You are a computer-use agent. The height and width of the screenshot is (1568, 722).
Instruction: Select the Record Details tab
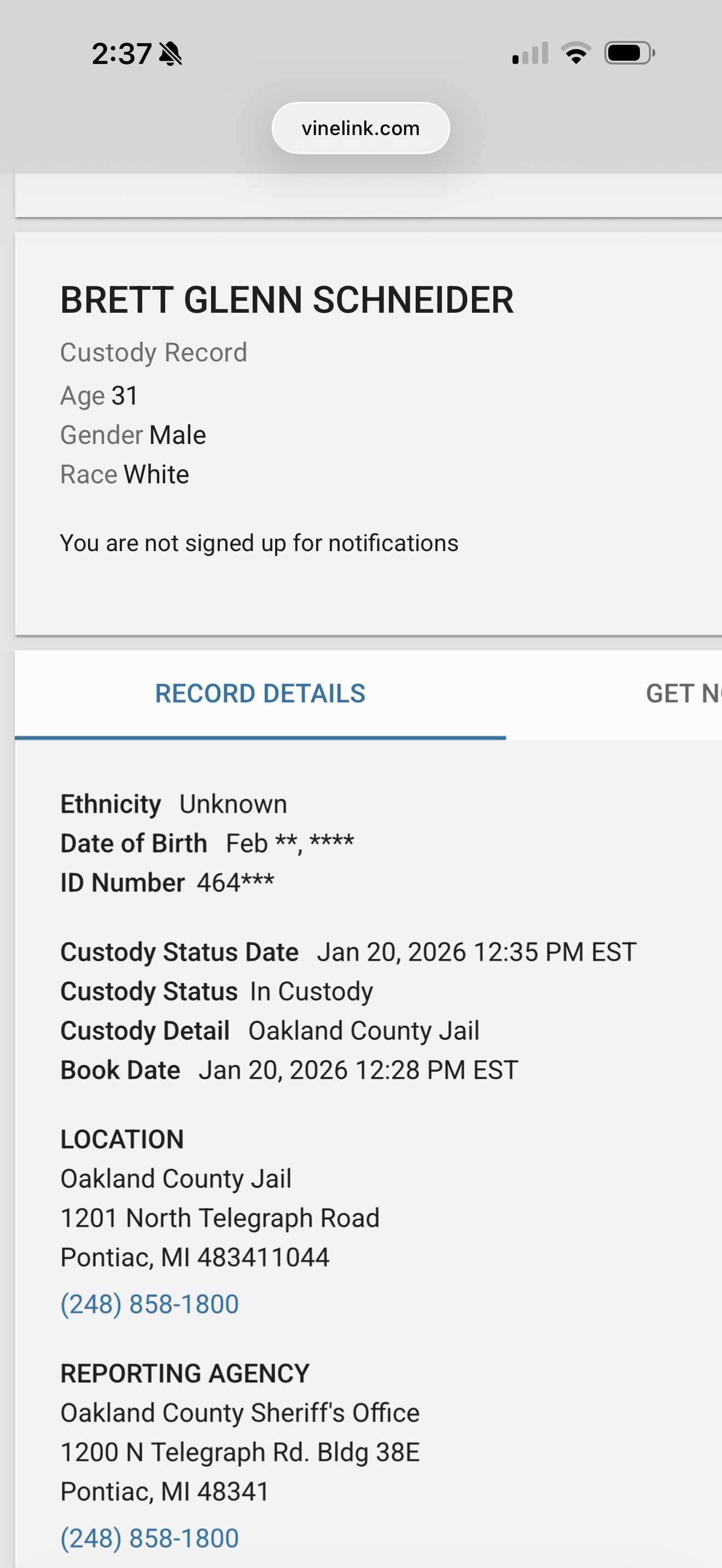pyautogui.click(x=260, y=694)
